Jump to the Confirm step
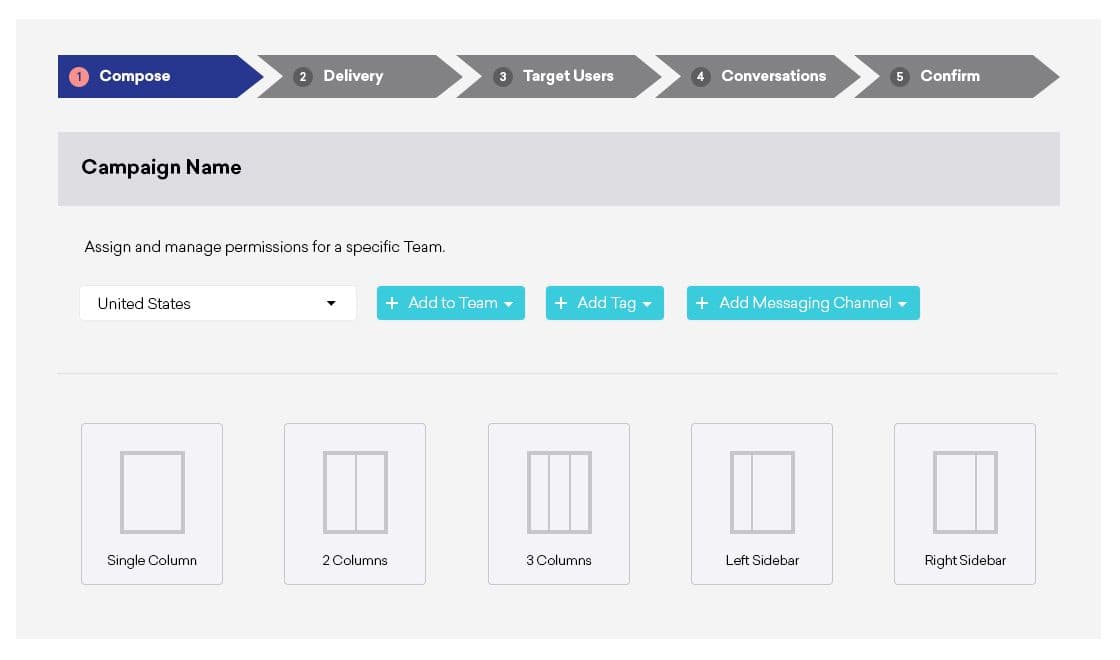Image resolution: width=1120 pixels, height=660 pixels. pos(949,76)
